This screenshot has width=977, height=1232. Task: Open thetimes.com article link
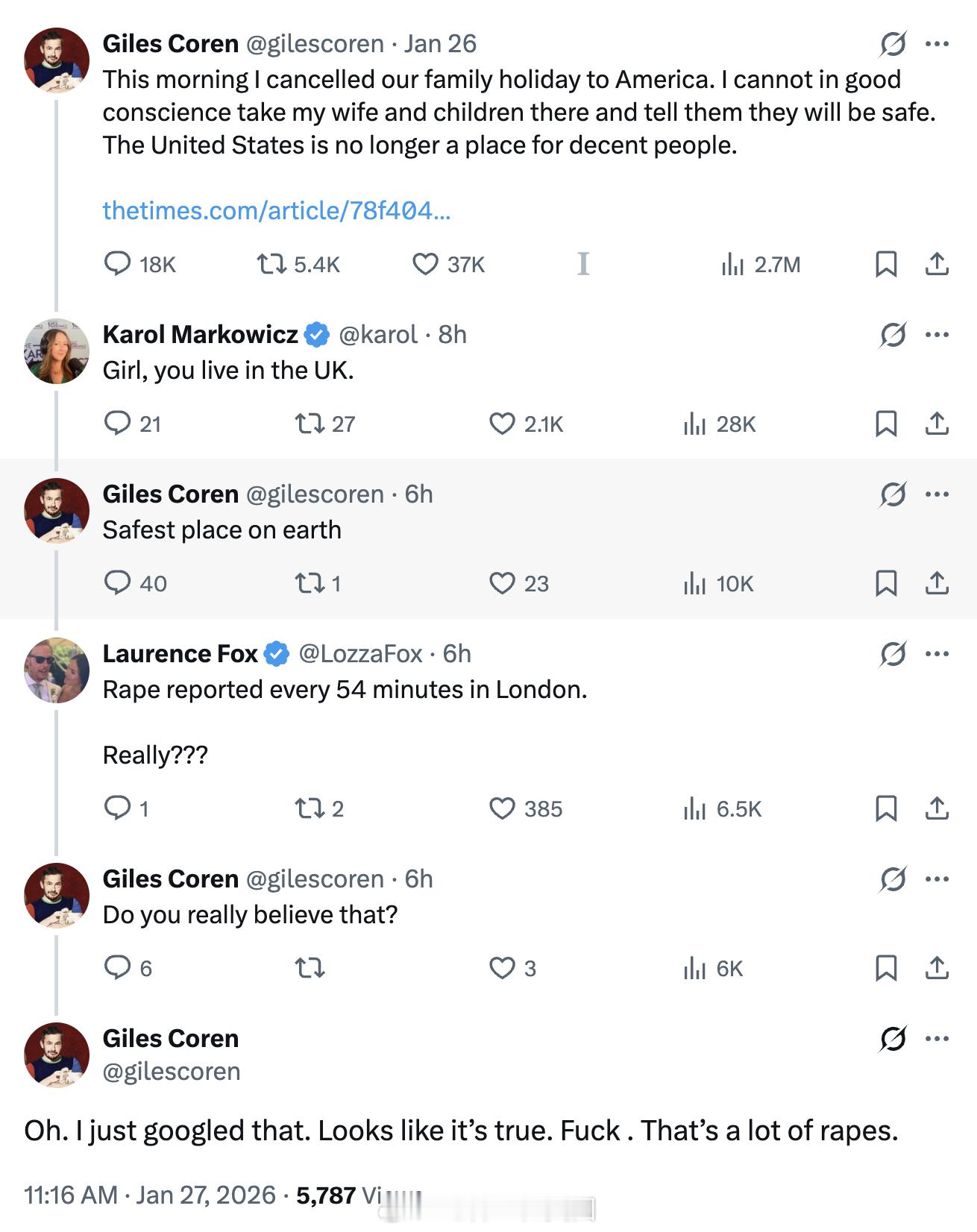pos(276,210)
